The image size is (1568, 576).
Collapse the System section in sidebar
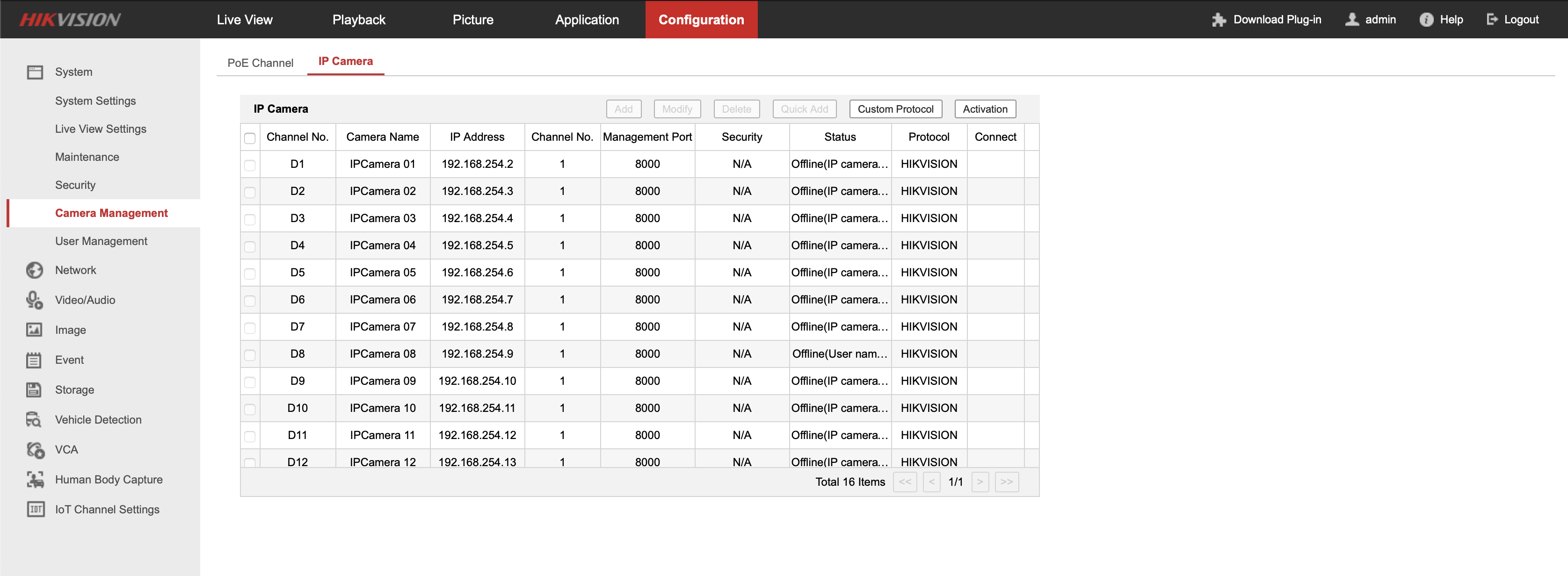click(x=73, y=72)
